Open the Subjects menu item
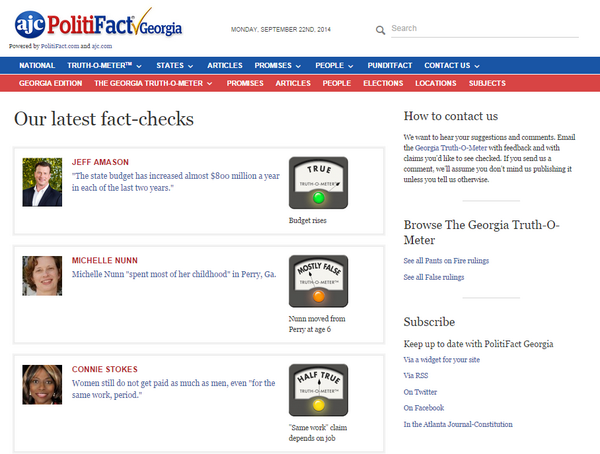This screenshot has width=600, height=454. pyautogui.click(x=487, y=83)
